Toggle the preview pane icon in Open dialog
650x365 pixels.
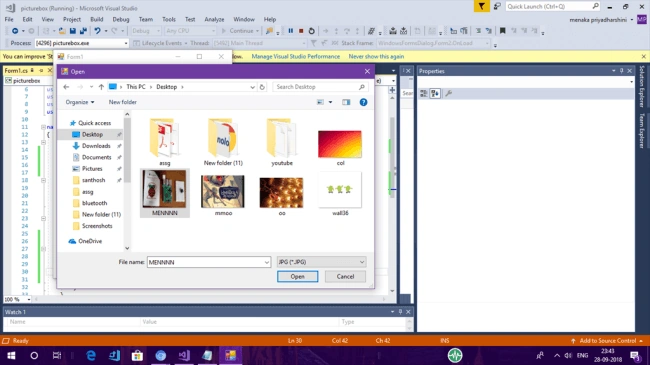click(x=346, y=102)
